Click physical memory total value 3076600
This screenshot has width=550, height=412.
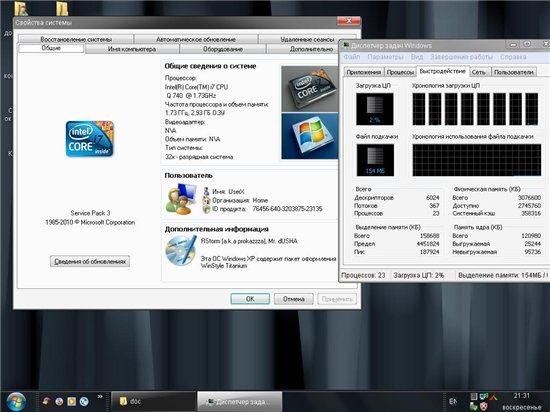[529, 197]
